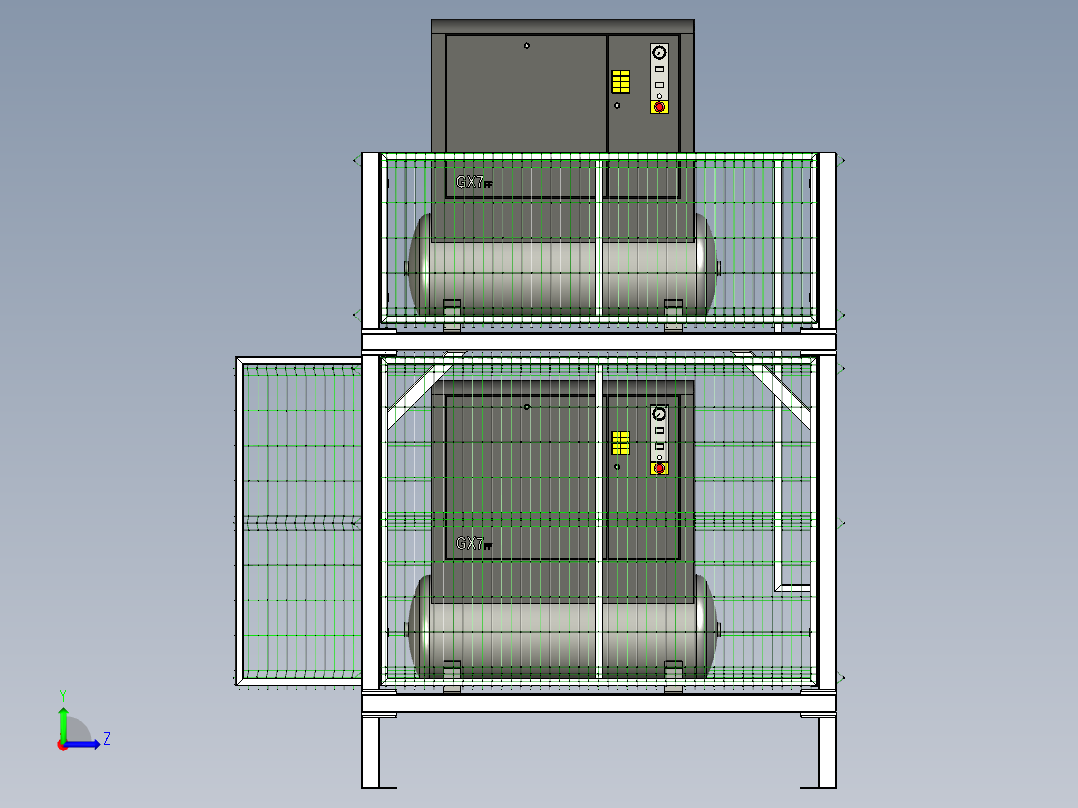Select the top lid of the upper compressor cabinet
The width and height of the screenshot is (1078, 808).
pyautogui.click(x=562, y=27)
